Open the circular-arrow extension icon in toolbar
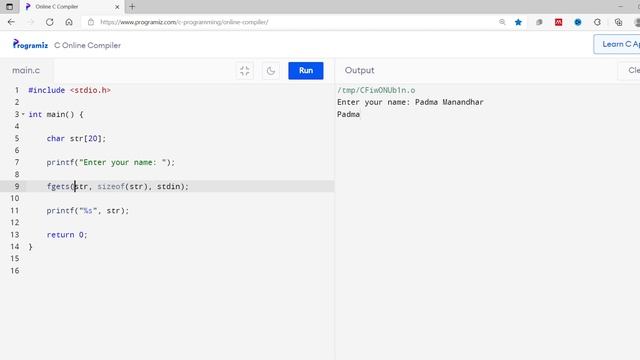 coord(598,22)
